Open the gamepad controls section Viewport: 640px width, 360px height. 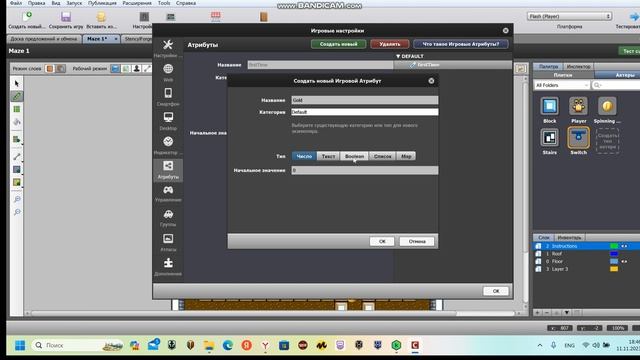(168, 190)
